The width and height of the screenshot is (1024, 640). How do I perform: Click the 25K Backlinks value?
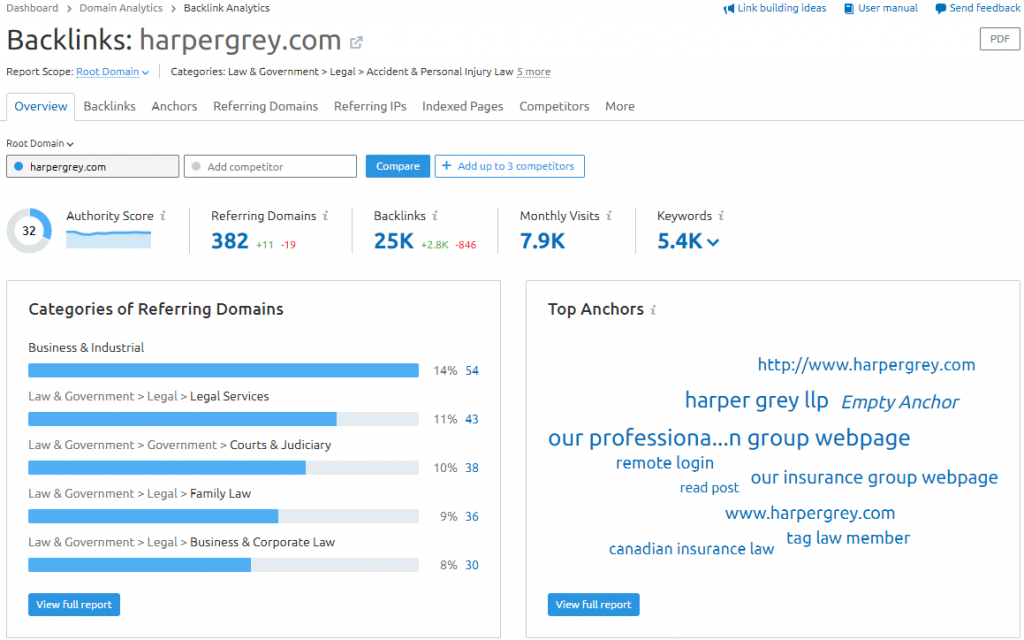394,242
